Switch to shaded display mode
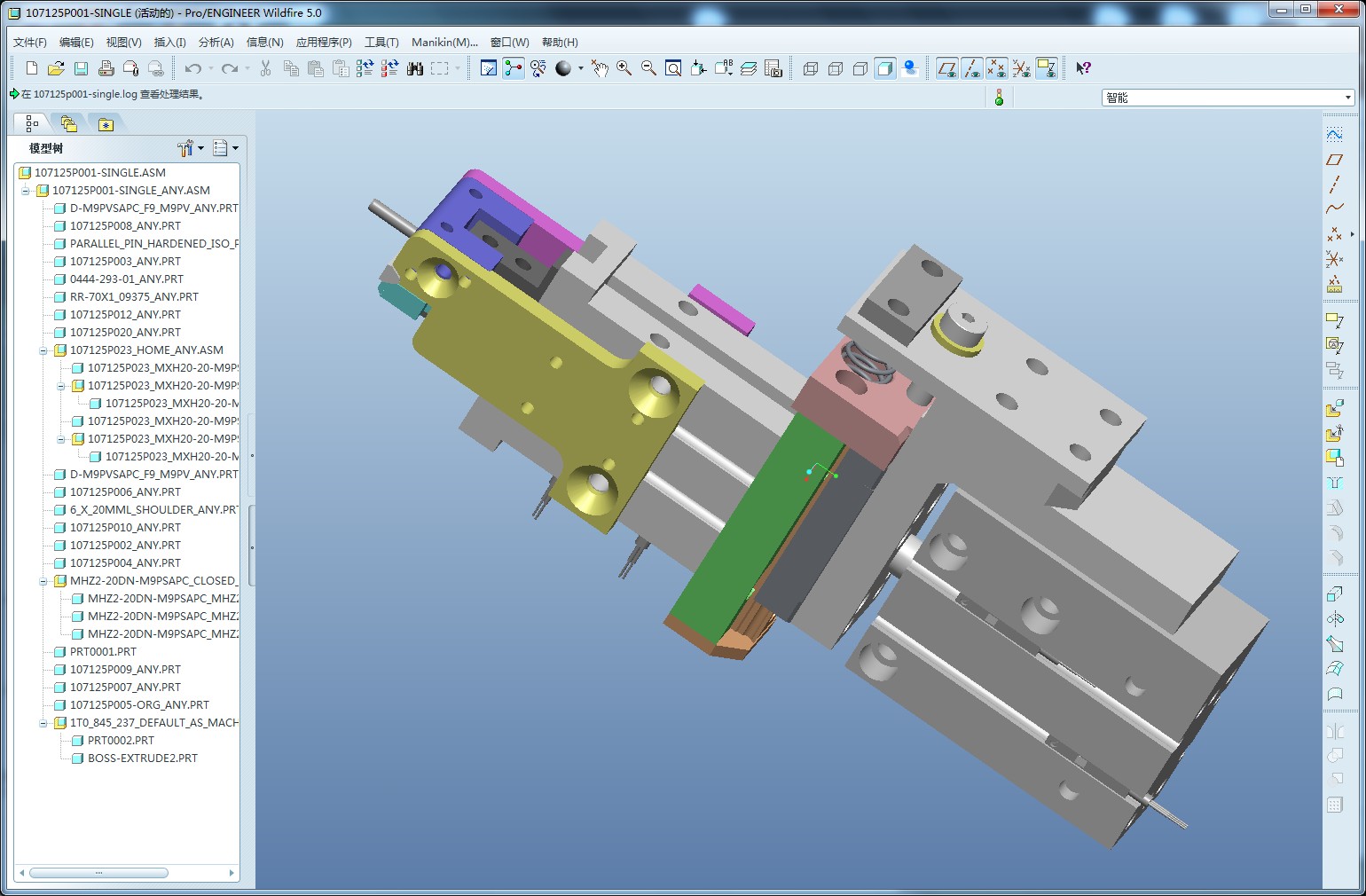Viewport: 1366px width, 896px height. tap(884, 68)
